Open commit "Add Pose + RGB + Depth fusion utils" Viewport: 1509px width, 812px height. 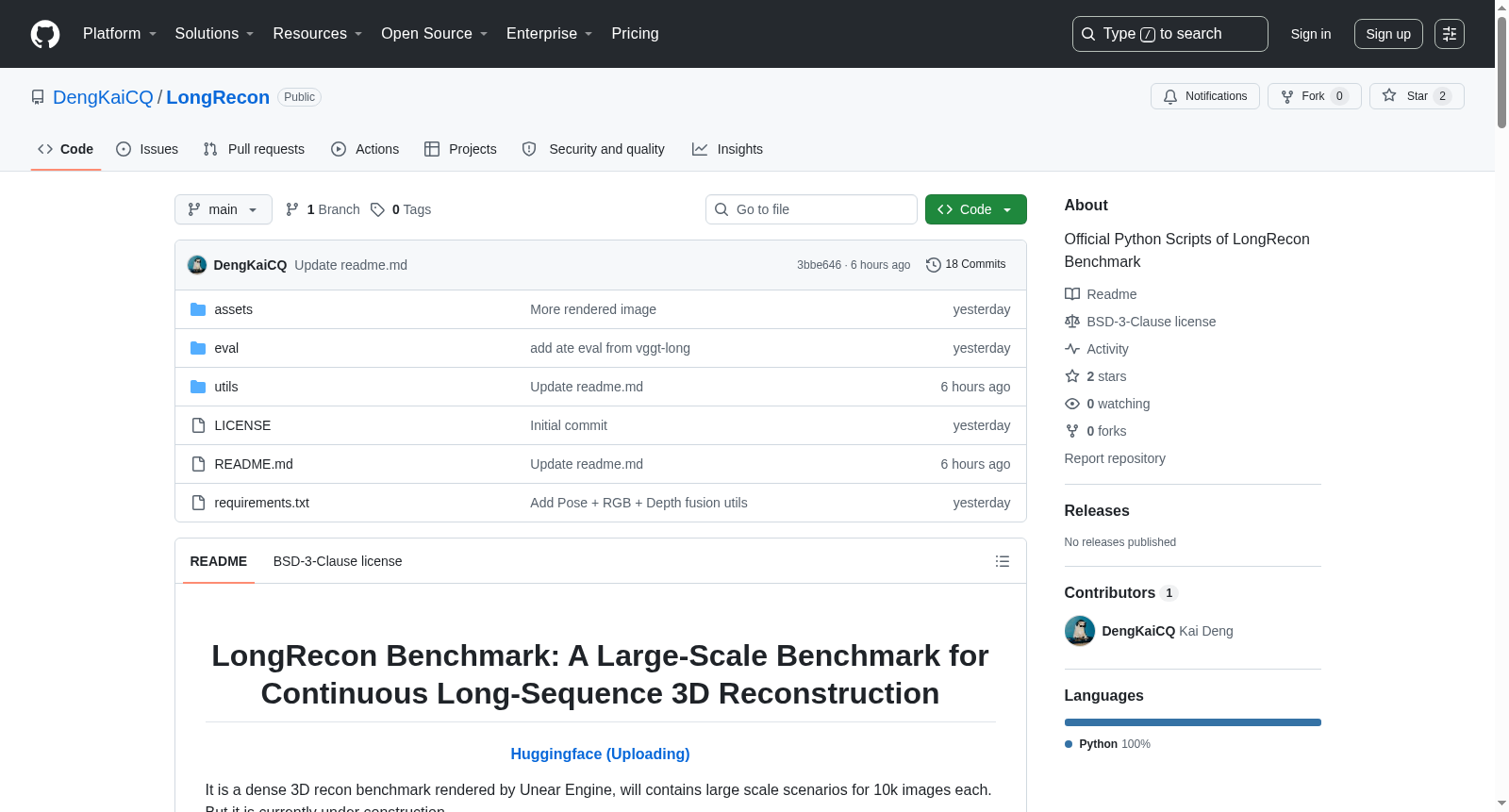638,503
